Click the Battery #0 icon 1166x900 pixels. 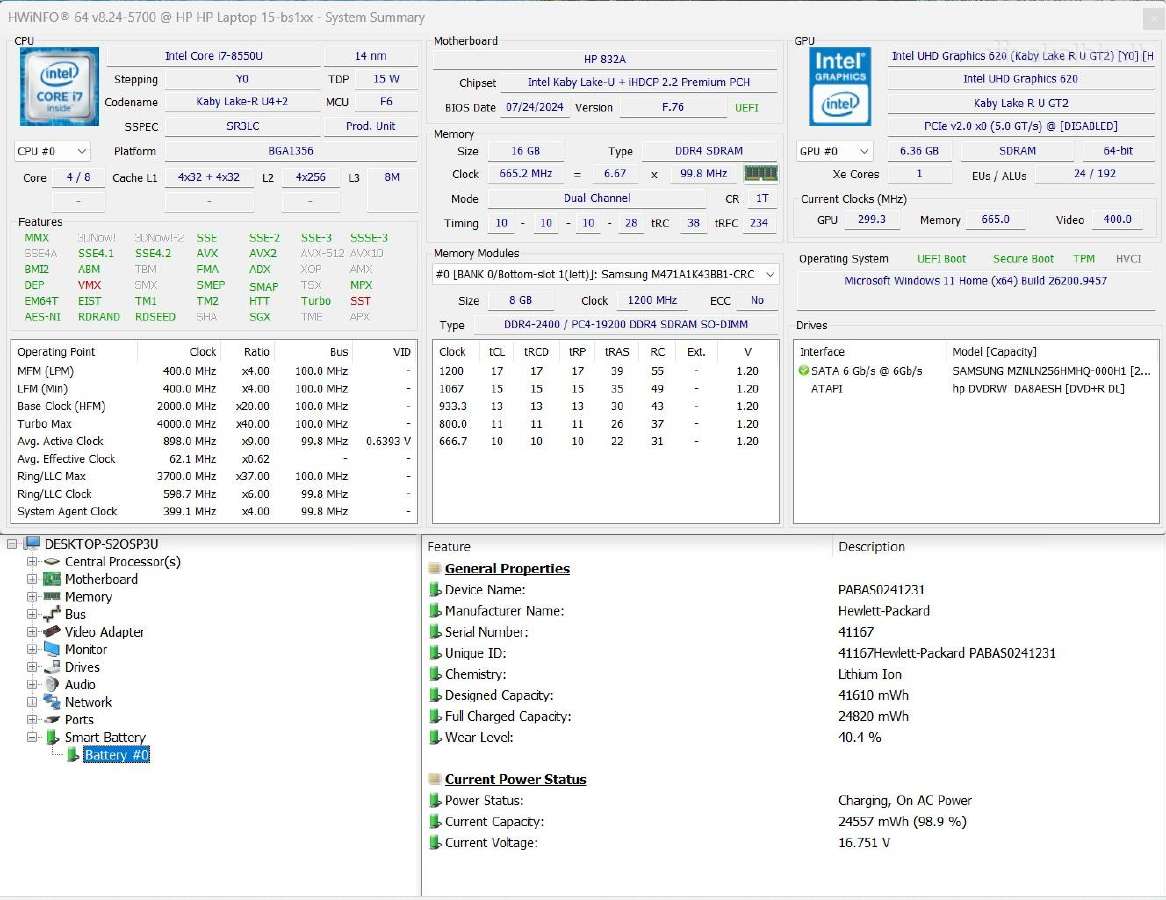(x=73, y=755)
